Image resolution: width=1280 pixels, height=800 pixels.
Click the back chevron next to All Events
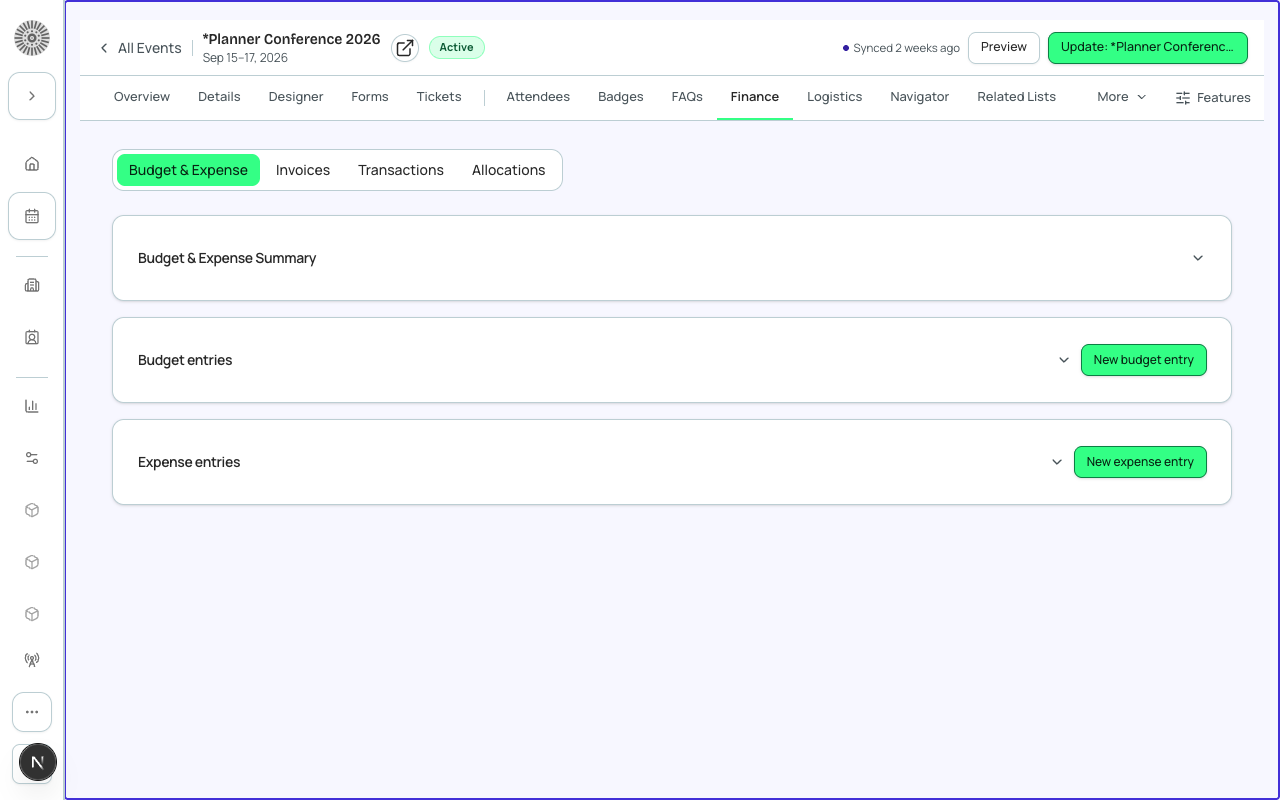click(104, 48)
